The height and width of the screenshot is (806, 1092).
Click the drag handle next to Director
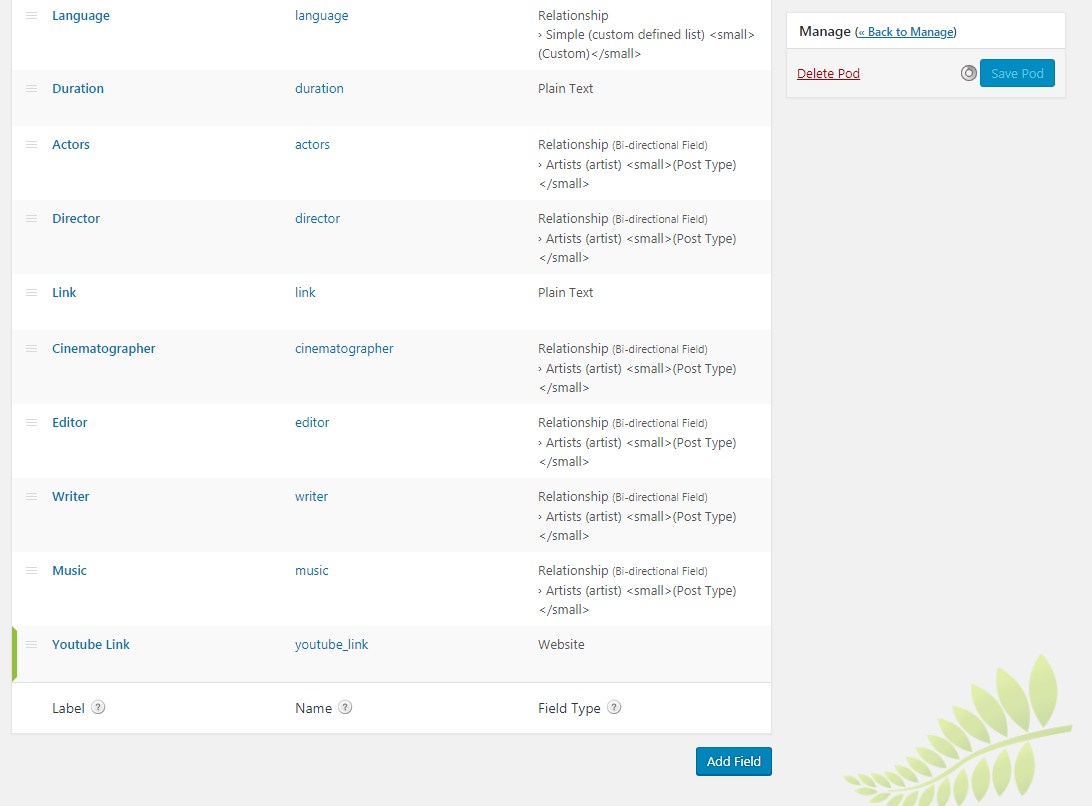30,218
